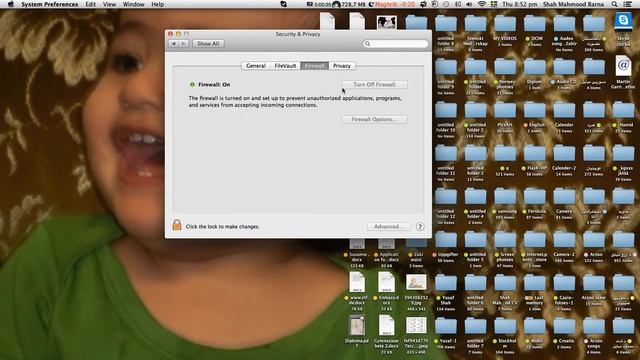This screenshot has height=360, width=640.
Task: Click the lock icon to make changes
Action: point(177,225)
